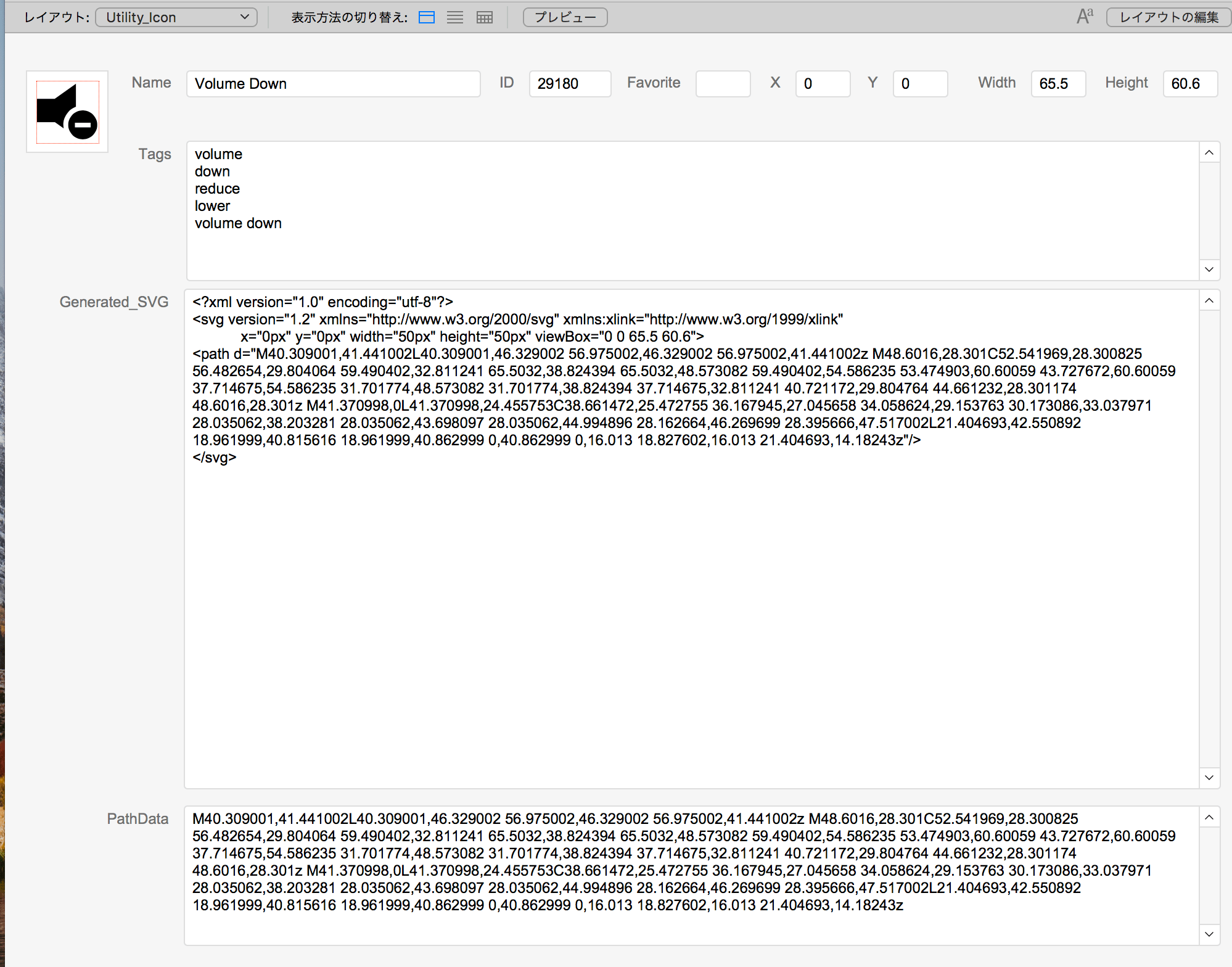Click the ID field 29180
1232x967 pixels.
(569, 84)
